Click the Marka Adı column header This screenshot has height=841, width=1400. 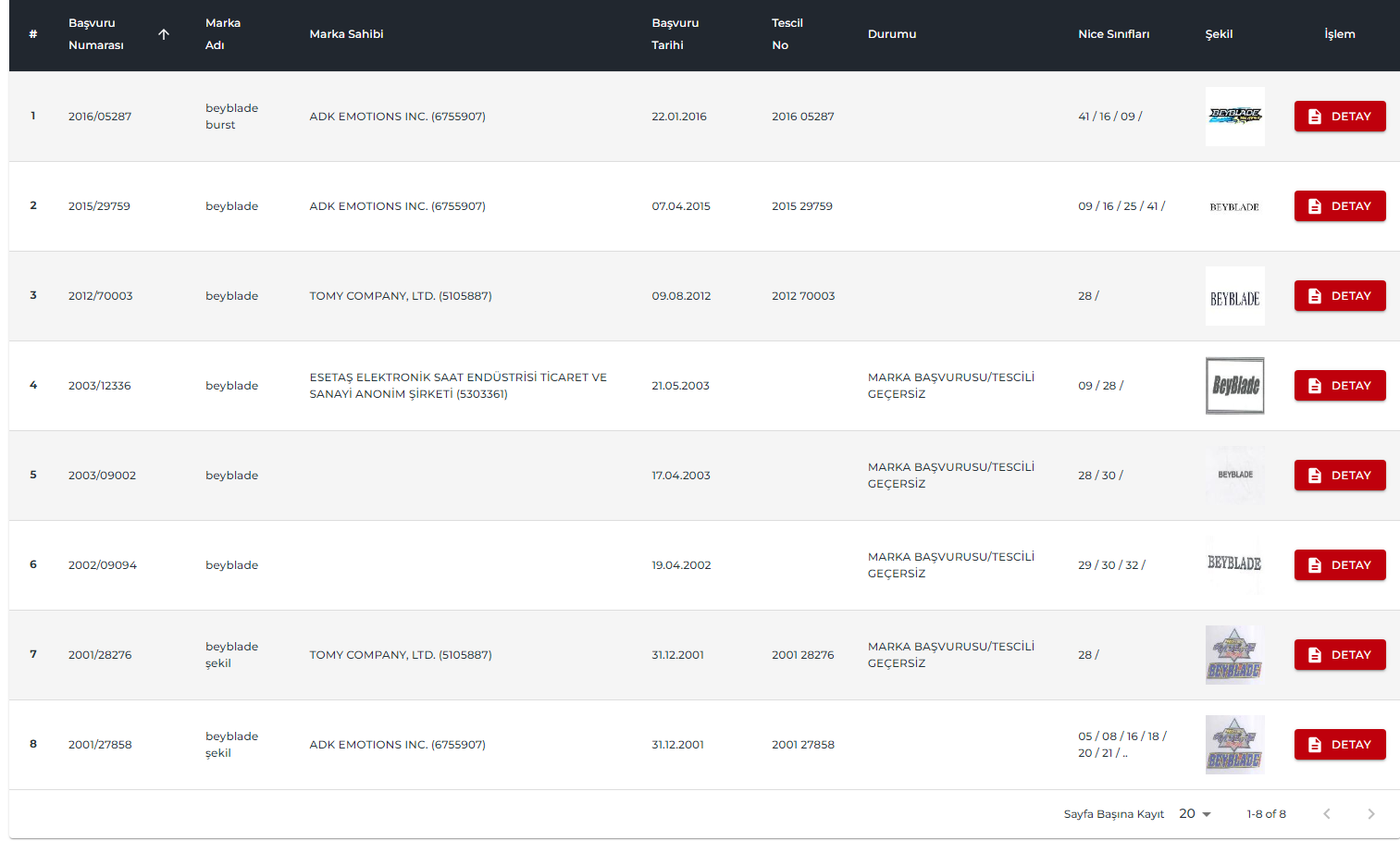[x=223, y=34]
